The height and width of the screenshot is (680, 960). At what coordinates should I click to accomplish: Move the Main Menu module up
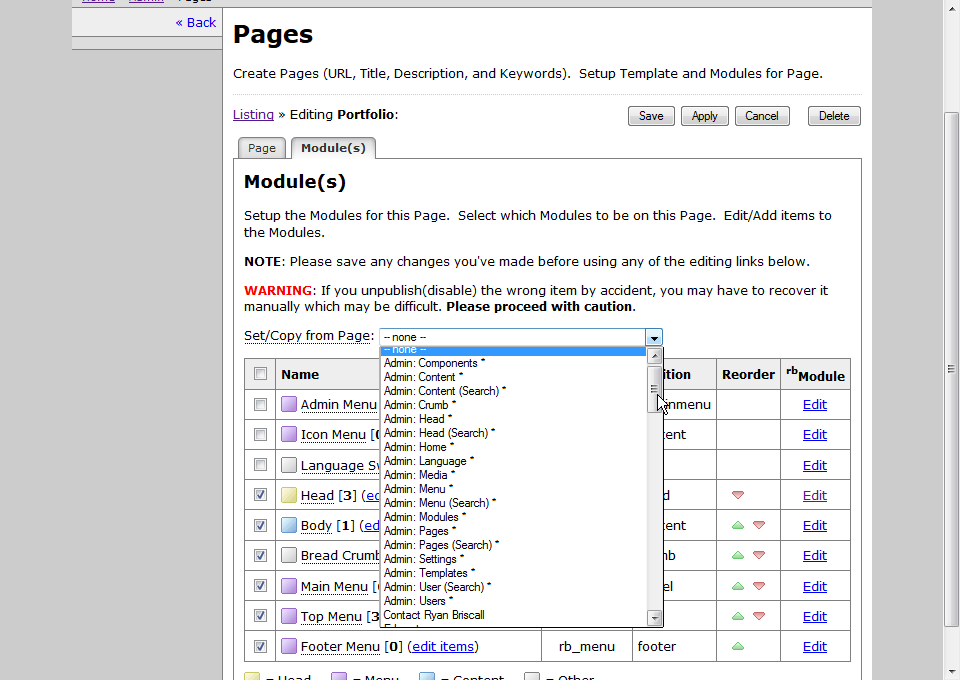click(738, 586)
